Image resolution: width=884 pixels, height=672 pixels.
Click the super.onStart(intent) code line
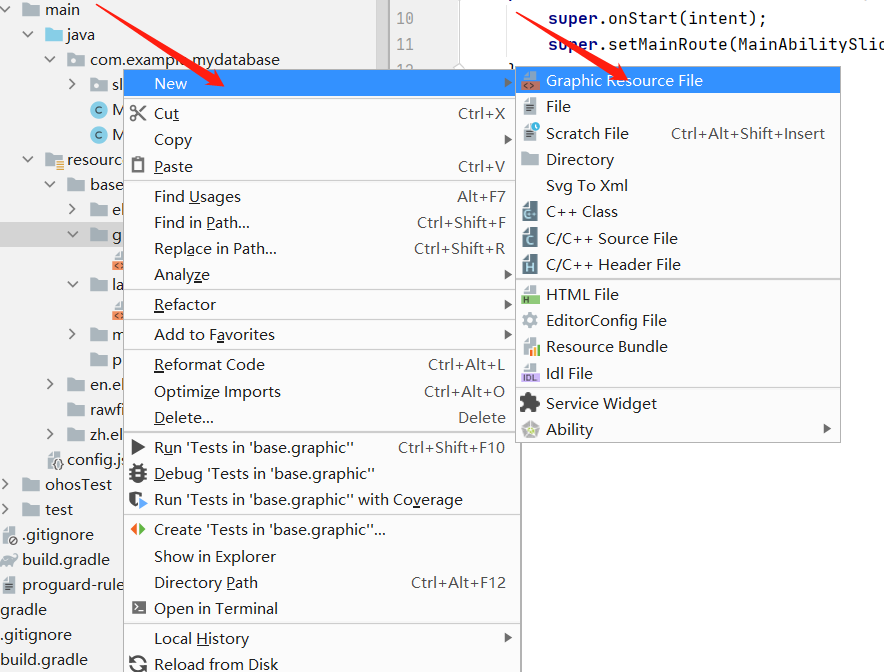coord(657,19)
